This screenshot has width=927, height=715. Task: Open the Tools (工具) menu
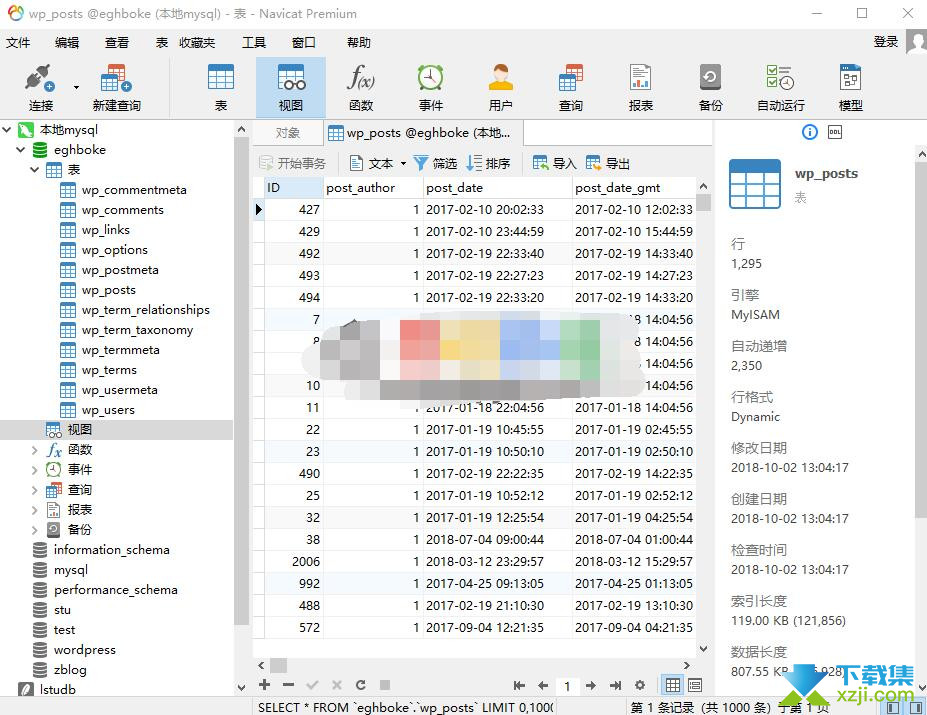point(254,43)
